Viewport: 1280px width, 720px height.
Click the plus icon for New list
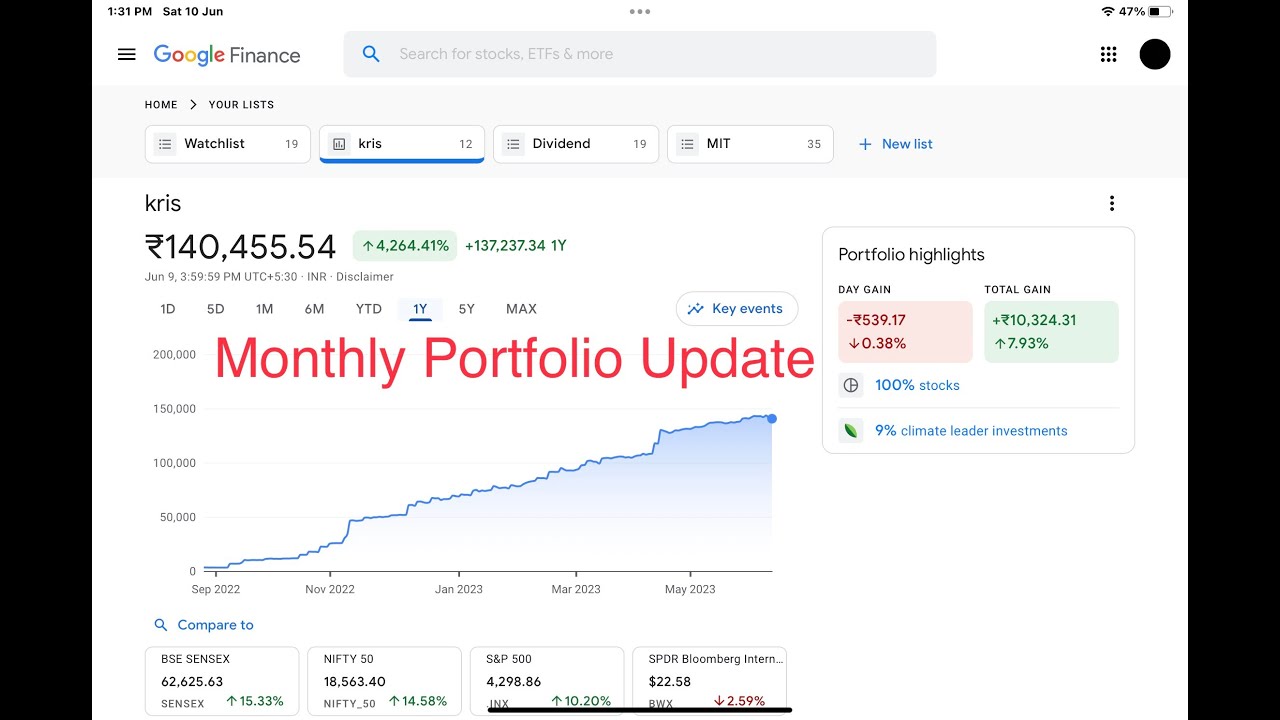[x=865, y=144]
